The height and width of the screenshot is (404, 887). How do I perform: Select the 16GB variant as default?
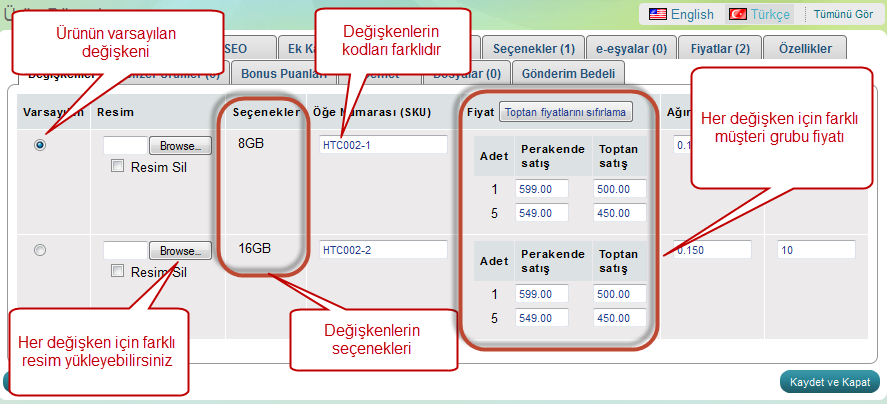(40, 251)
